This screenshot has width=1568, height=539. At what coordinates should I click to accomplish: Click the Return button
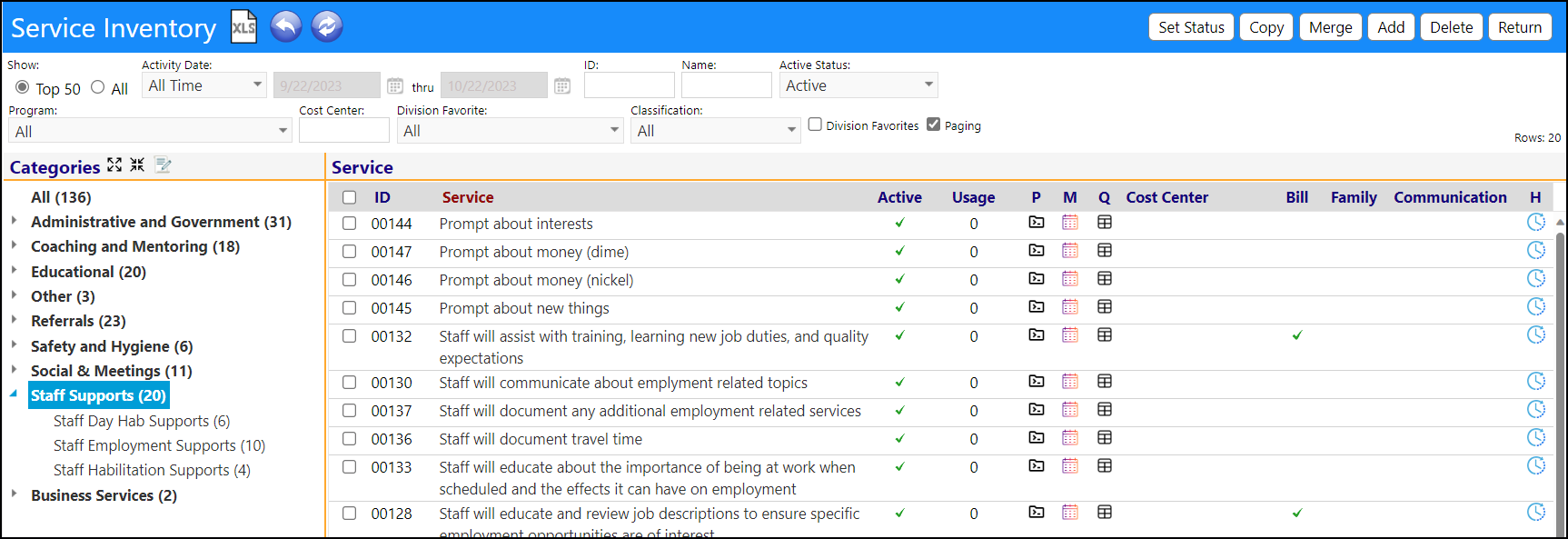pyautogui.click(x=1520, y=27)
